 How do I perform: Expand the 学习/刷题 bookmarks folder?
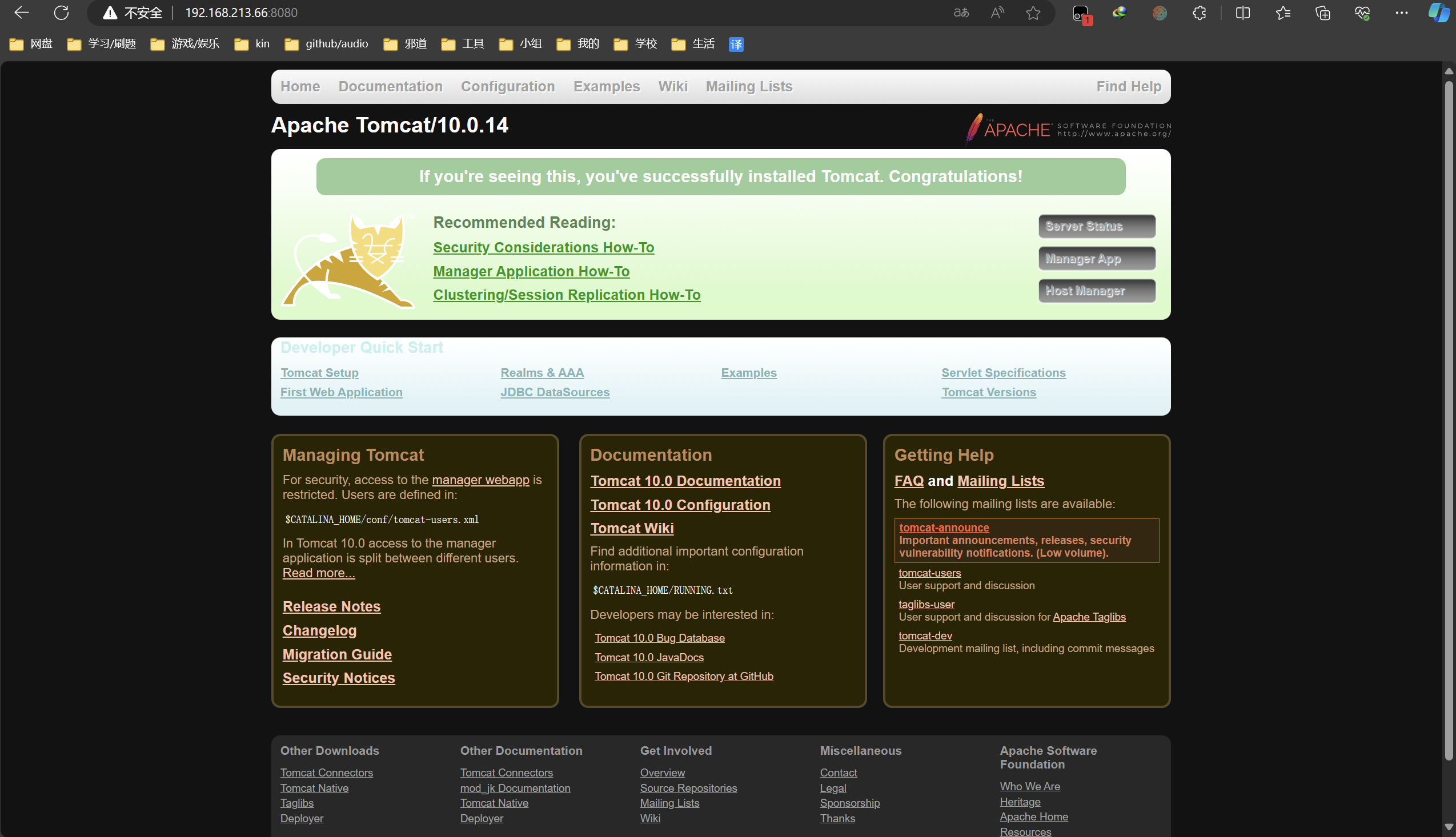102,44
